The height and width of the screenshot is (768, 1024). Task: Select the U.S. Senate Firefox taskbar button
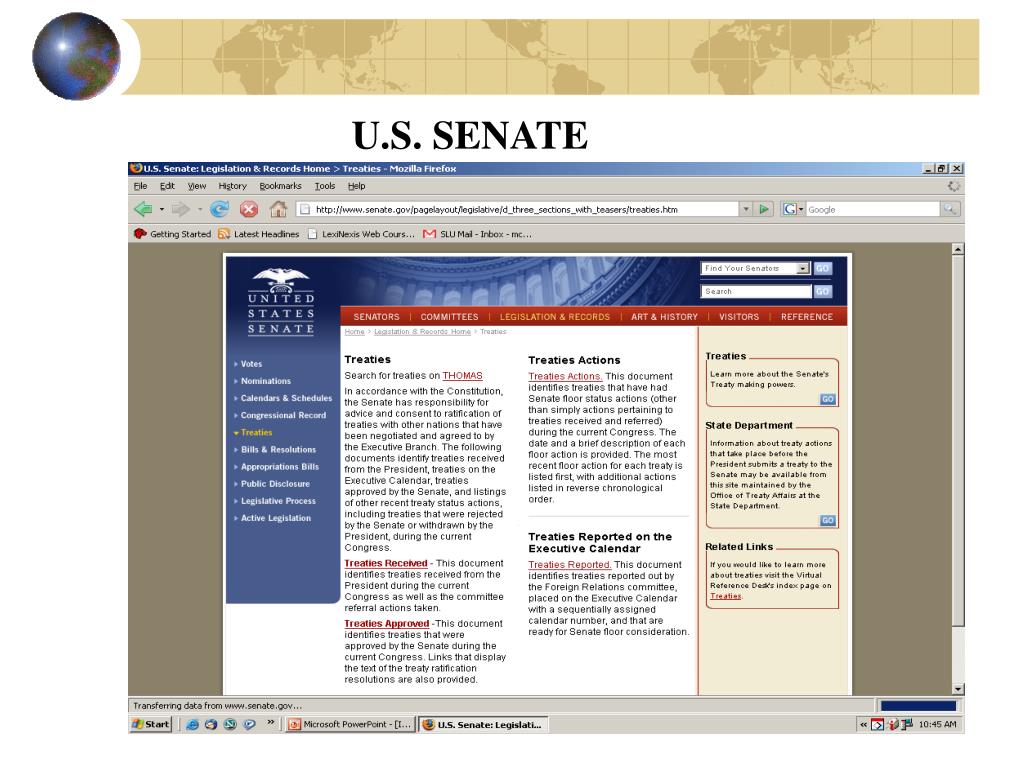483,724
